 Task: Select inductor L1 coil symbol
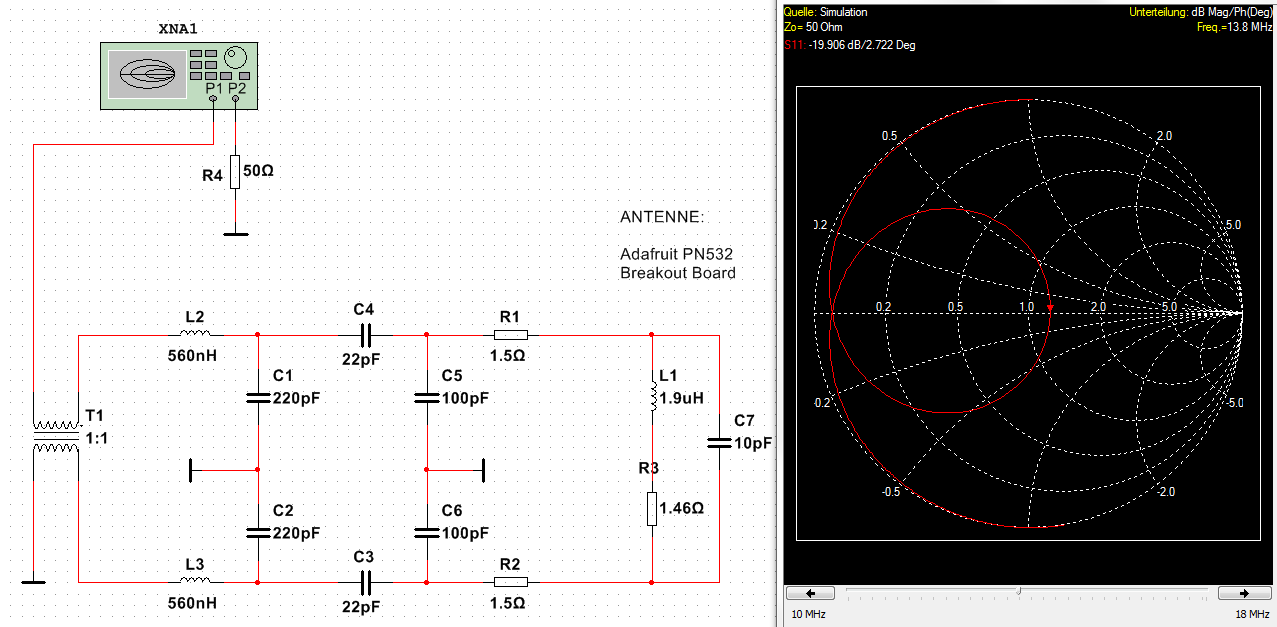(x=652, y=396)
